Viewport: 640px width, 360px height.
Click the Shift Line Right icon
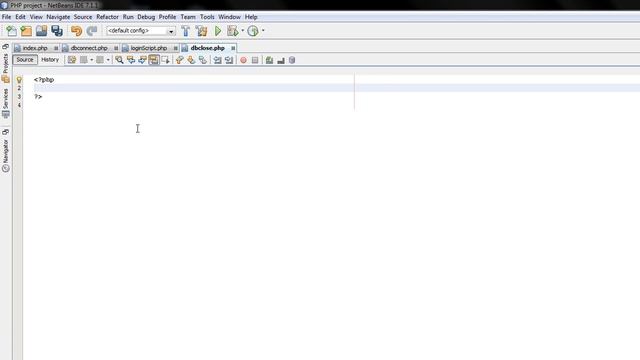[229, 60]
